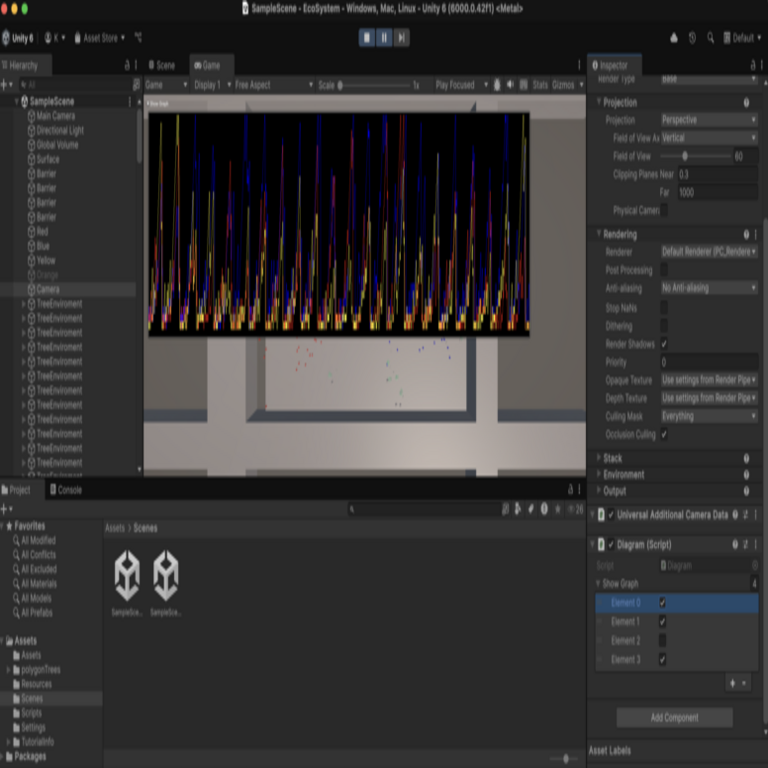Lock the Hierarchy panel
This screenshot has width=768, height=768.
(126, 65)
